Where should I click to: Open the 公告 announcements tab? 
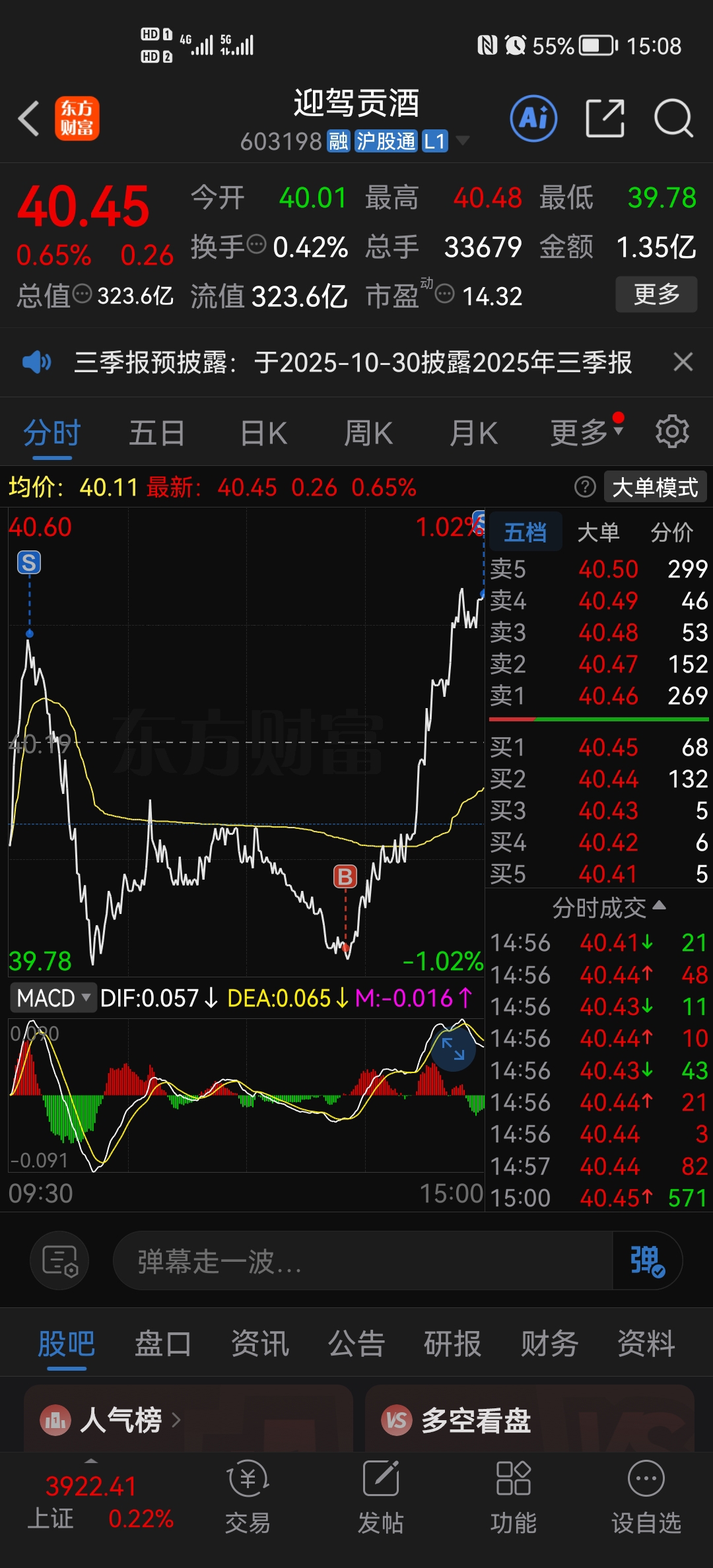pos(356,1344)
